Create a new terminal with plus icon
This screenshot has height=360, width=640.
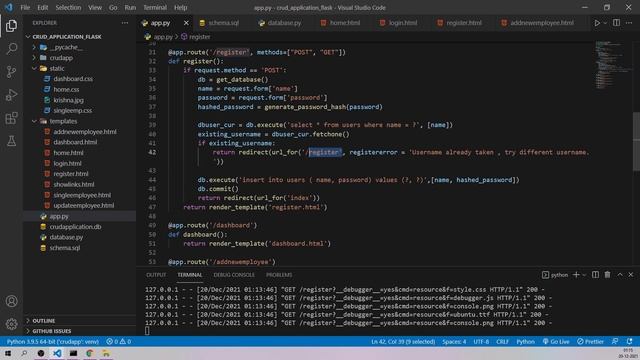[x=576, y=275]
